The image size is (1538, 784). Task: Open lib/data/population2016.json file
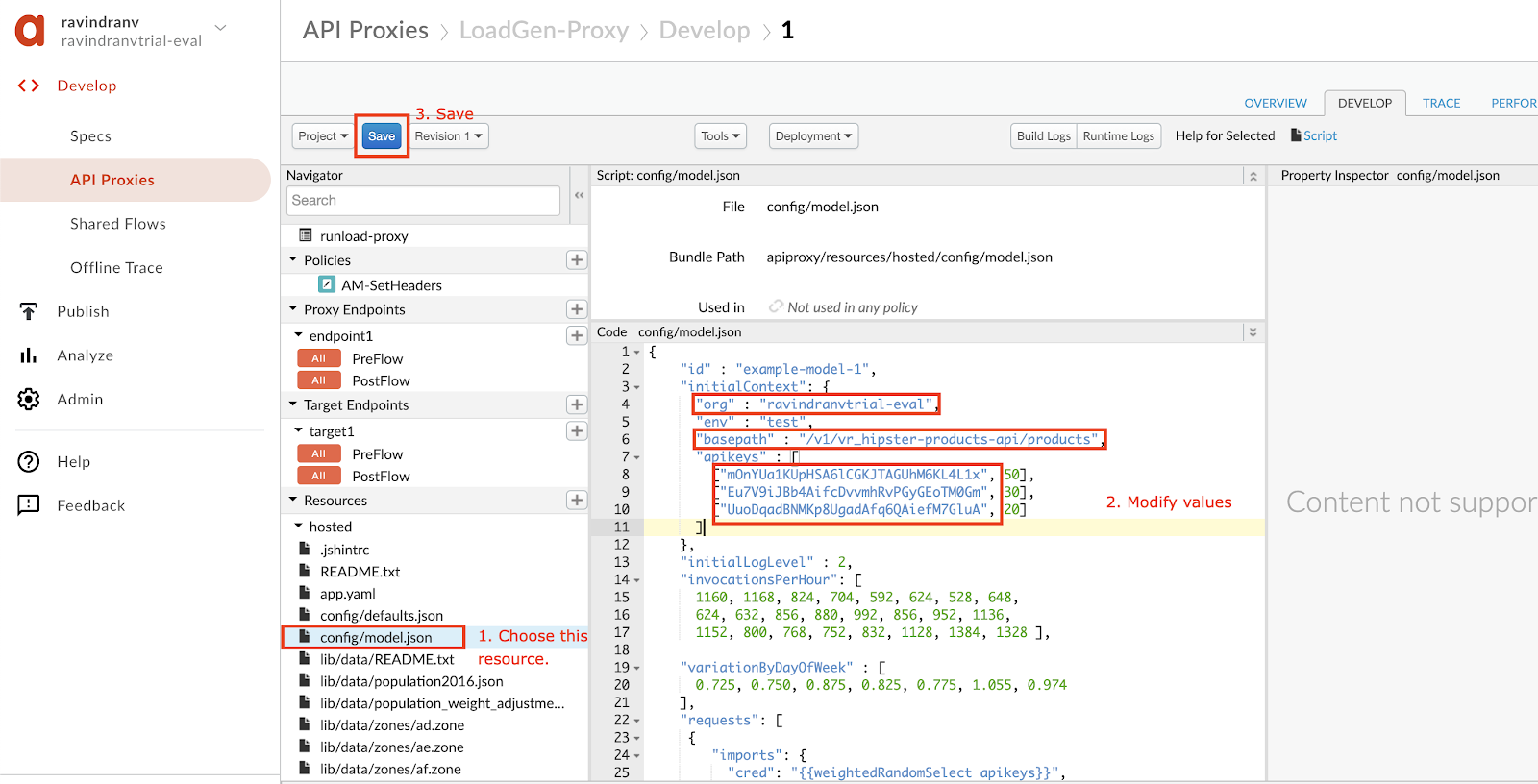point(411,682)
